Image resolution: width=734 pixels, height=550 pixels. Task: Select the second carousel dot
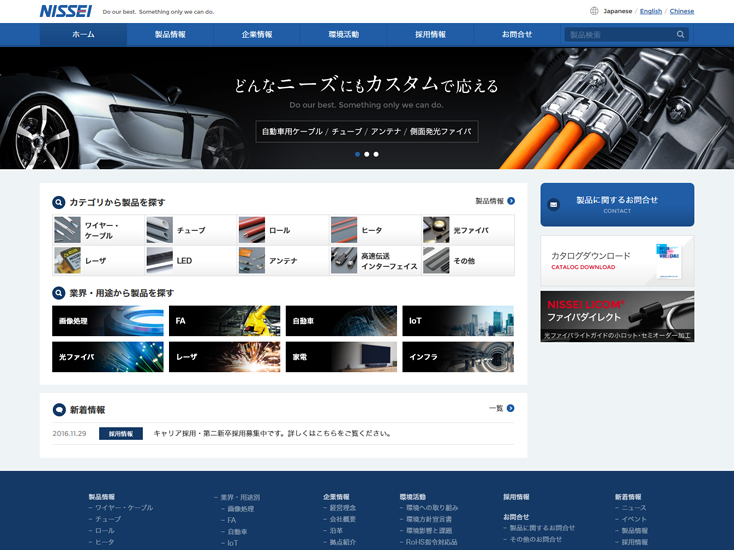coord(367,154)
